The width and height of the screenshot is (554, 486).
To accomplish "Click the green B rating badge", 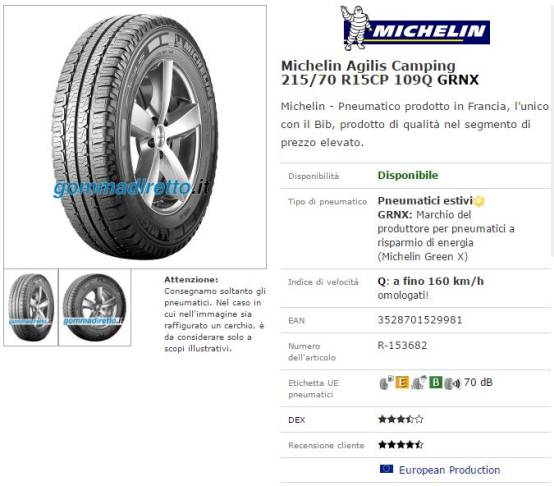I will pyautogui.click(x=436, y=382).
